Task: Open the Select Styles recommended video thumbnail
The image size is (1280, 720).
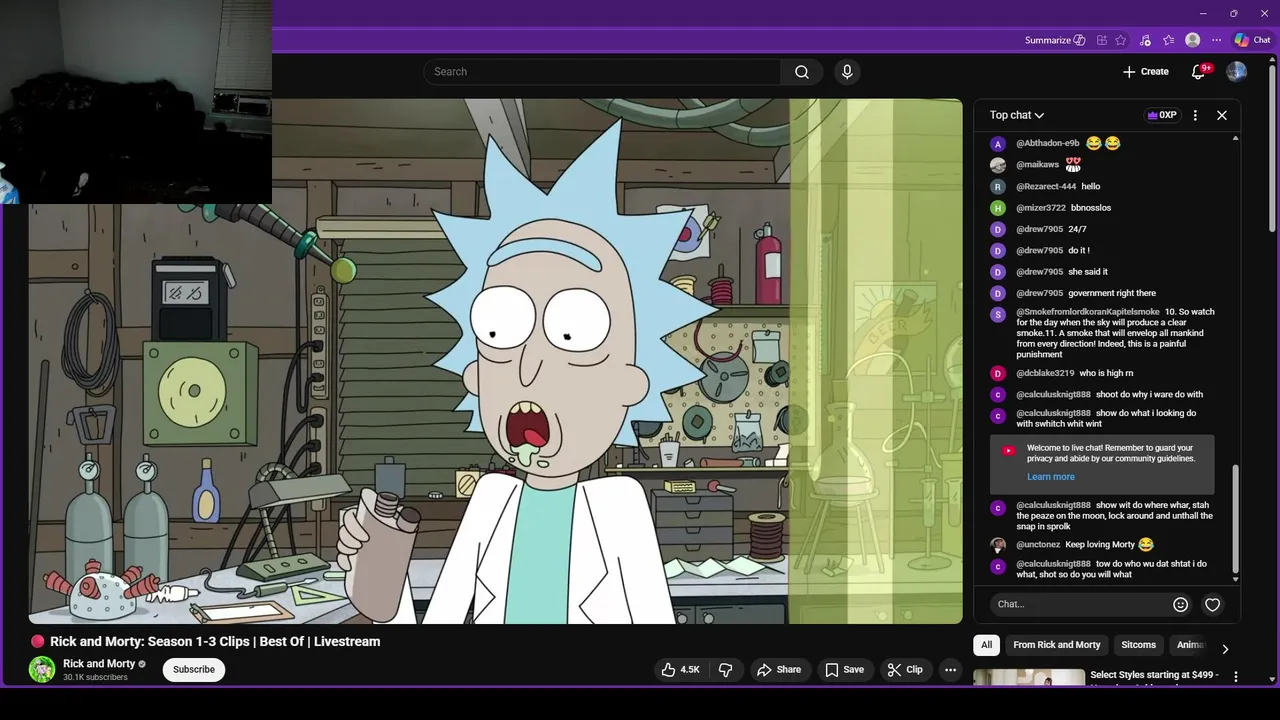Action: [x=1029, y=678]
